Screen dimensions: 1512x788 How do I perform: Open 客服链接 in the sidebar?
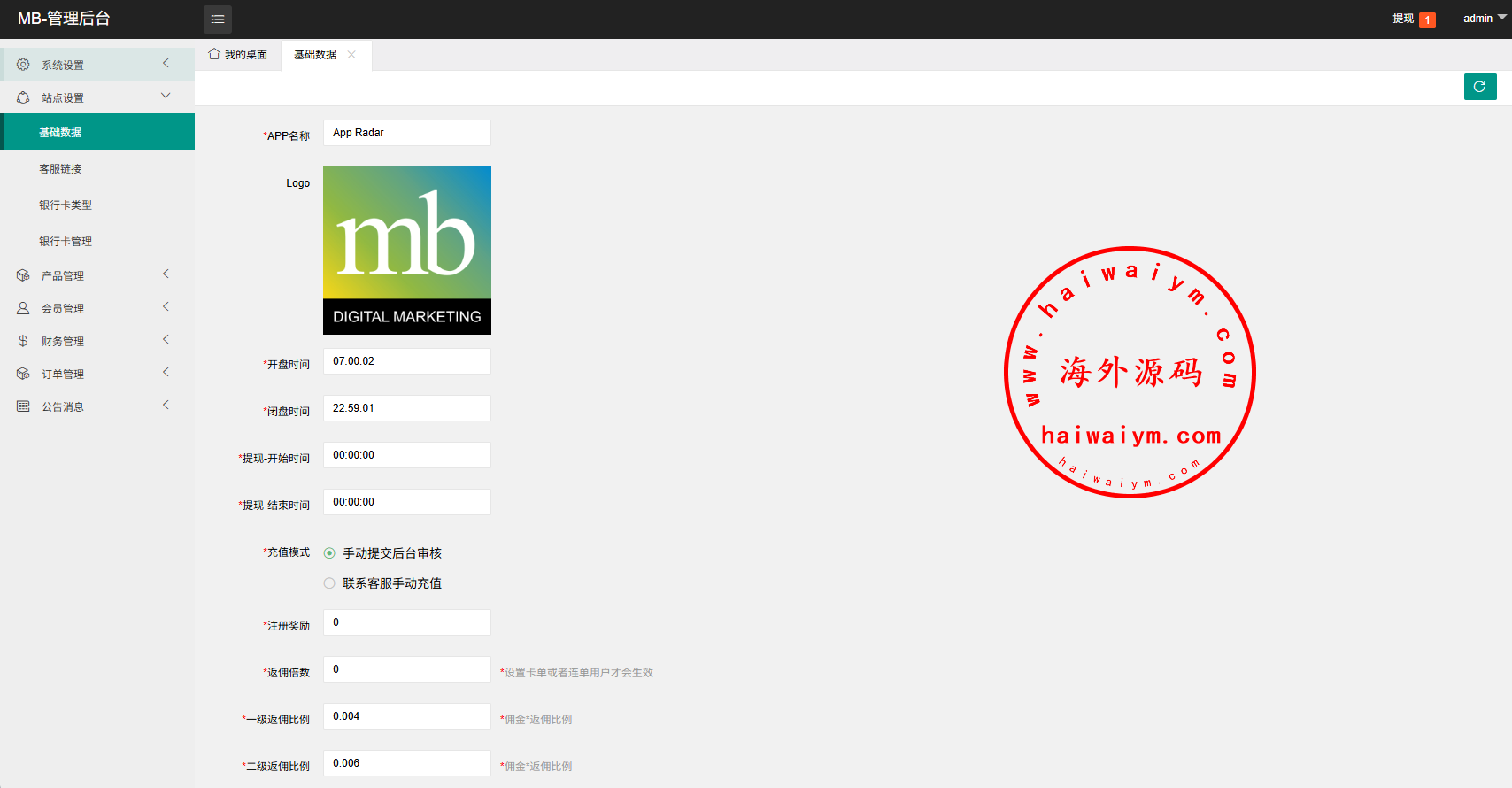[x=60, y=169]
